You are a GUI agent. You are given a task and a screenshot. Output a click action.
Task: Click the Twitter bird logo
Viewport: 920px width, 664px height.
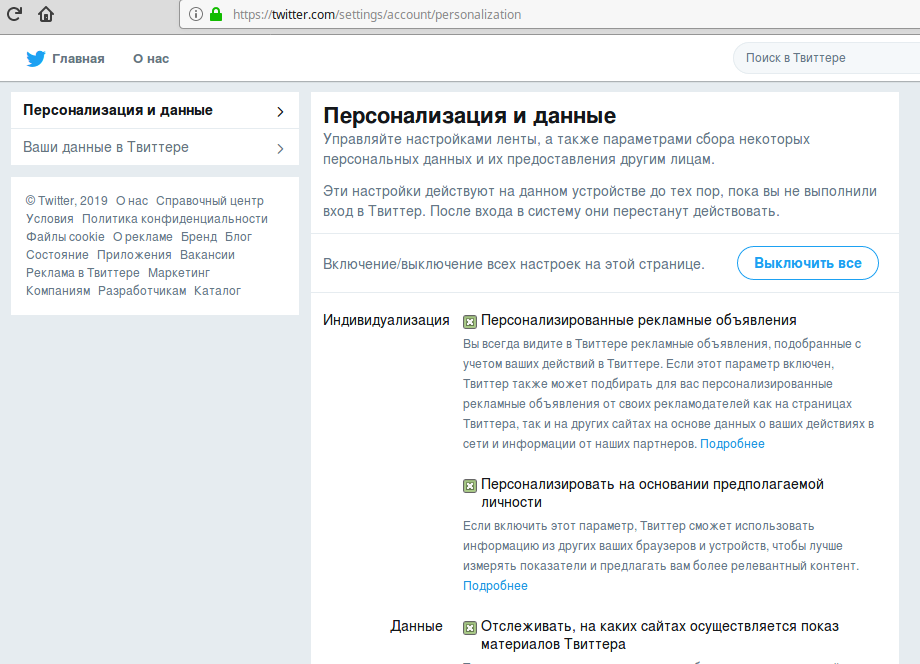pyautogui.click(x=36, y=59)
